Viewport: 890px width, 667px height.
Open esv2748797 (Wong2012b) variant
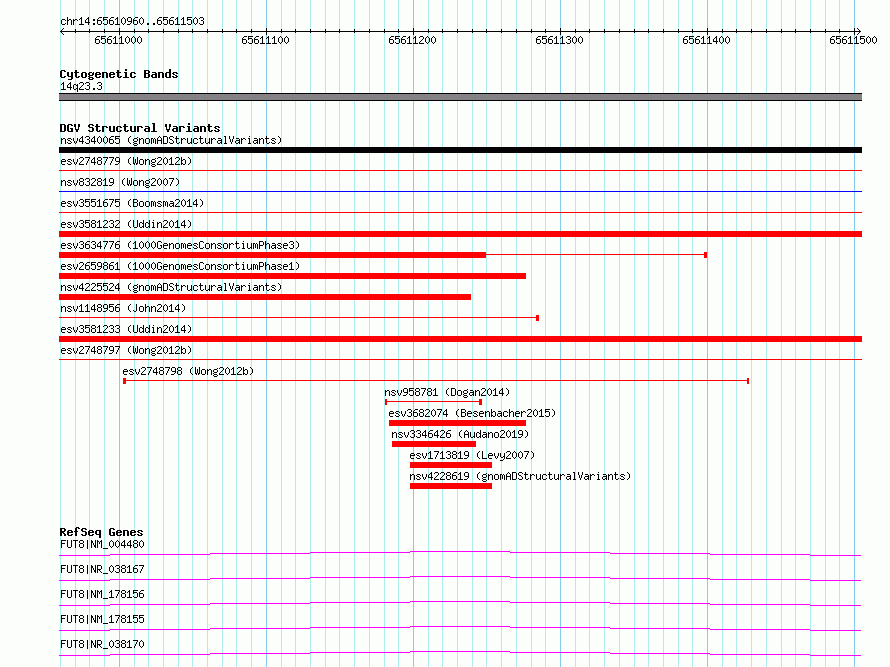[x=126, y=350]
